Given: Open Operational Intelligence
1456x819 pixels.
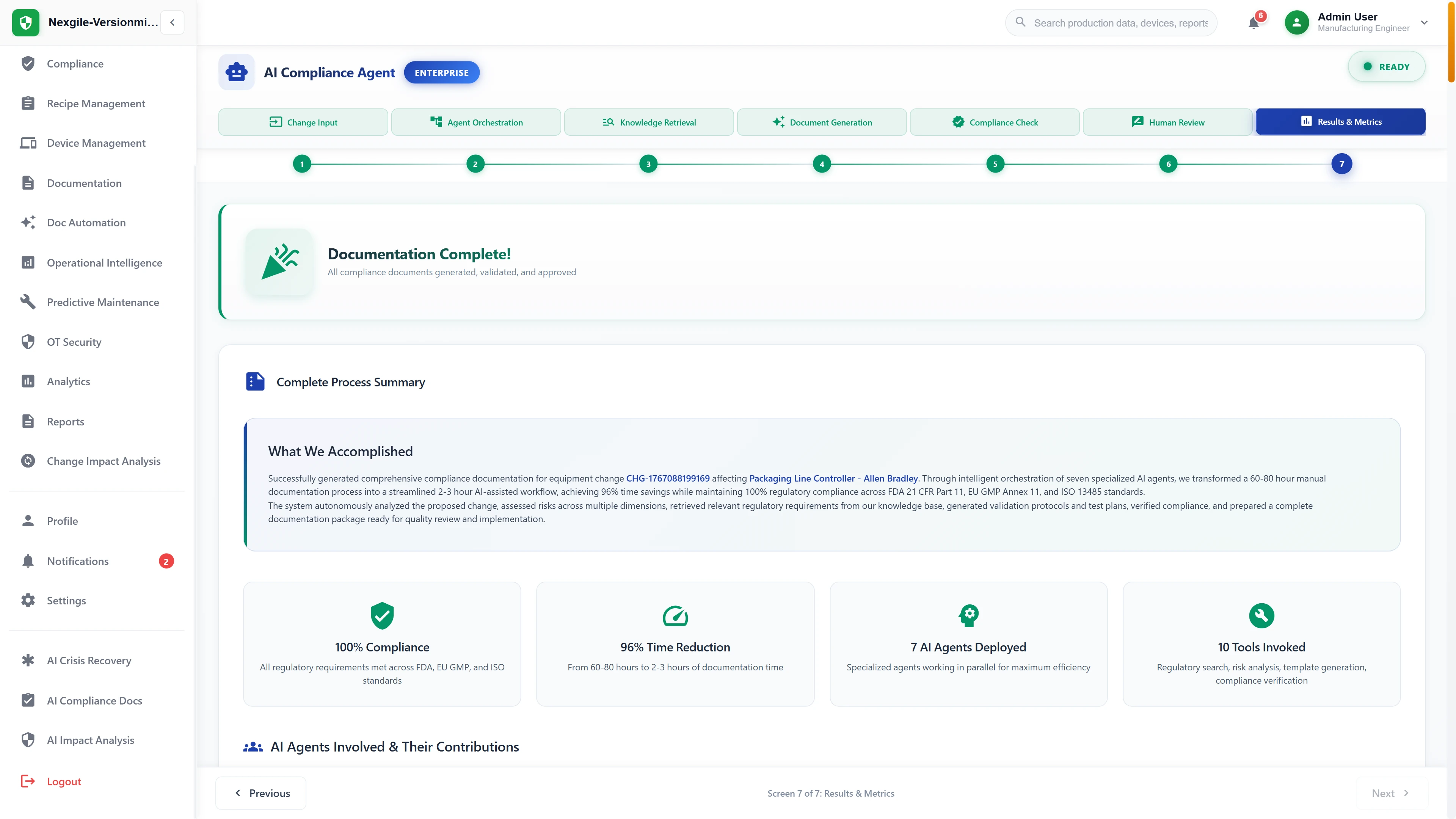Looking at the screenshot, I should click(x=104, y=262).
